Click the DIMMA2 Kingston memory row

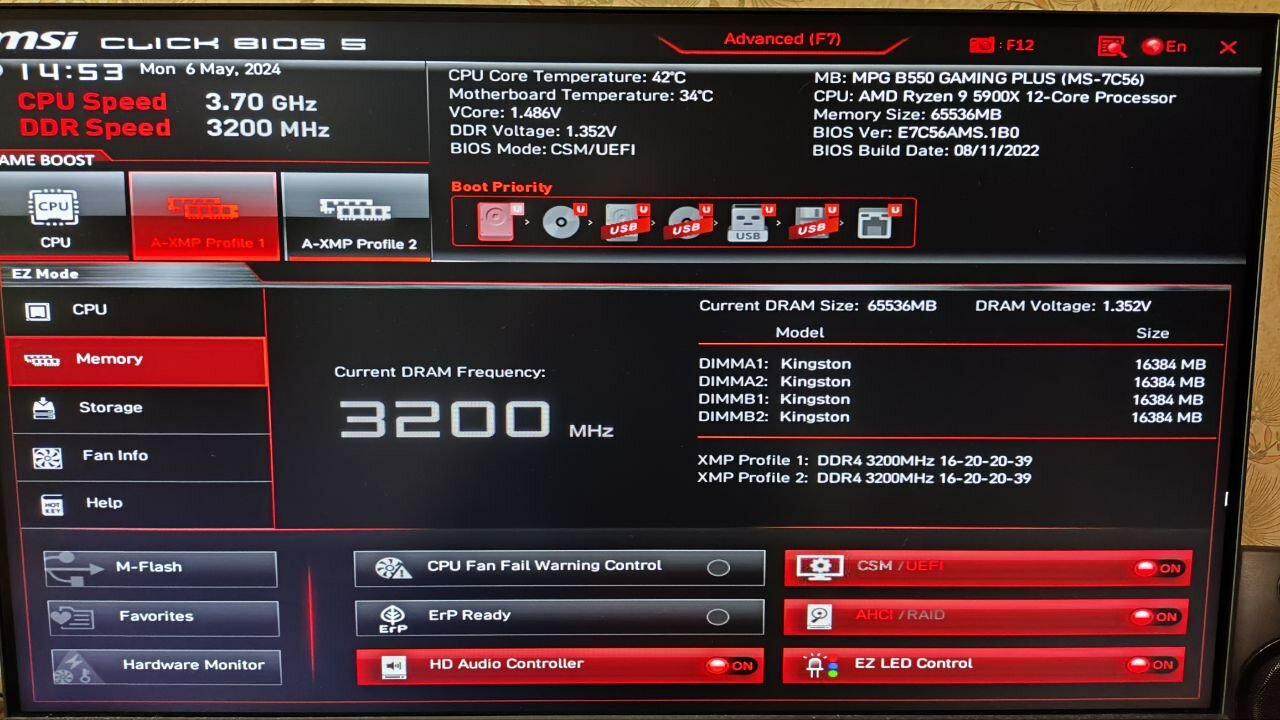pyautogui.click(x=951, y=382)
